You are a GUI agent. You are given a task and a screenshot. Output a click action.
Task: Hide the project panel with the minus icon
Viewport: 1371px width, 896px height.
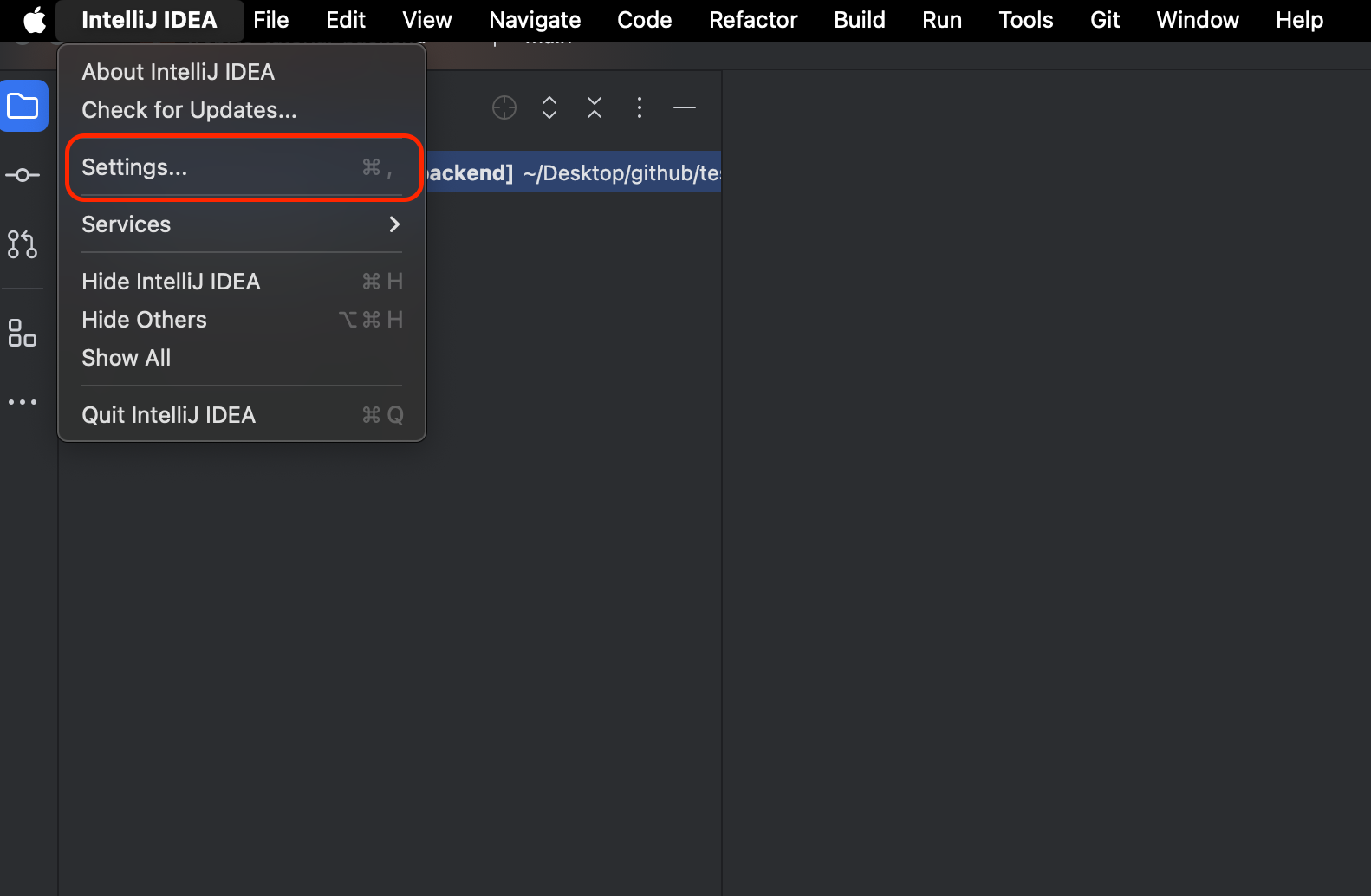(685, 107)
